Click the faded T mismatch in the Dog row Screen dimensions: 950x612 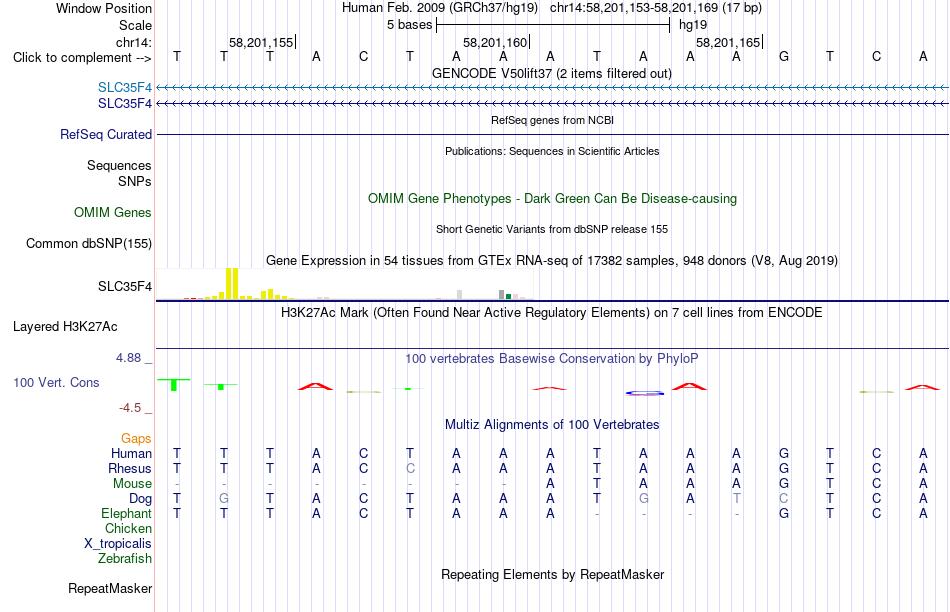736,498
